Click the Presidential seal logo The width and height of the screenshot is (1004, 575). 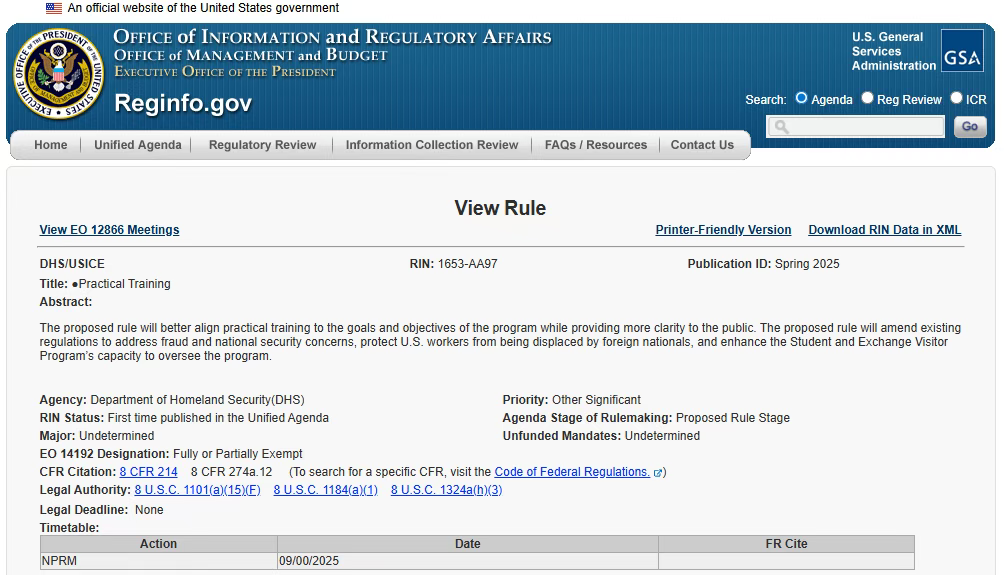58,75
